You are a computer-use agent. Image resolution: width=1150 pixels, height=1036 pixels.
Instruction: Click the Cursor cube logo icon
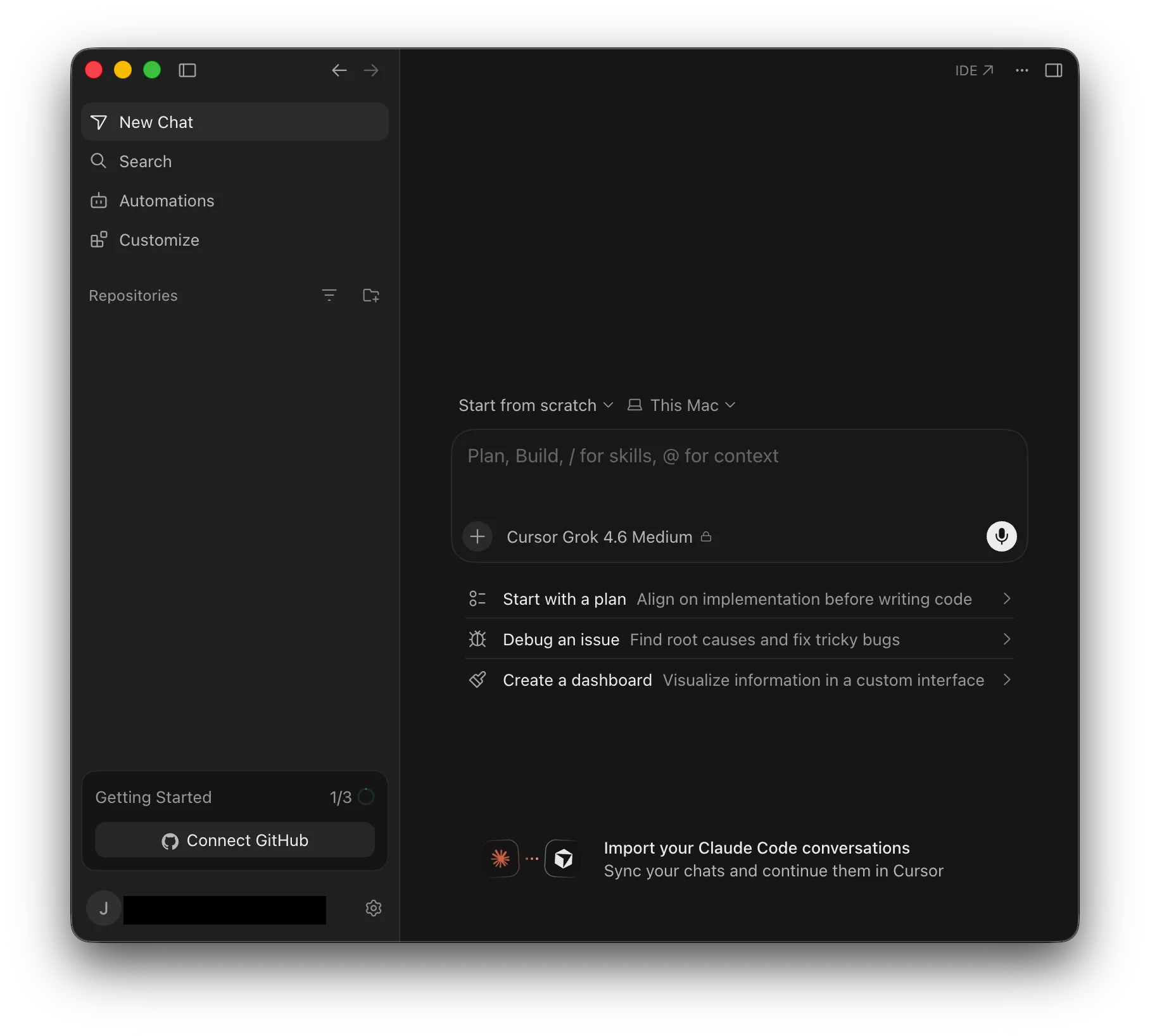[x=563, y=859]
